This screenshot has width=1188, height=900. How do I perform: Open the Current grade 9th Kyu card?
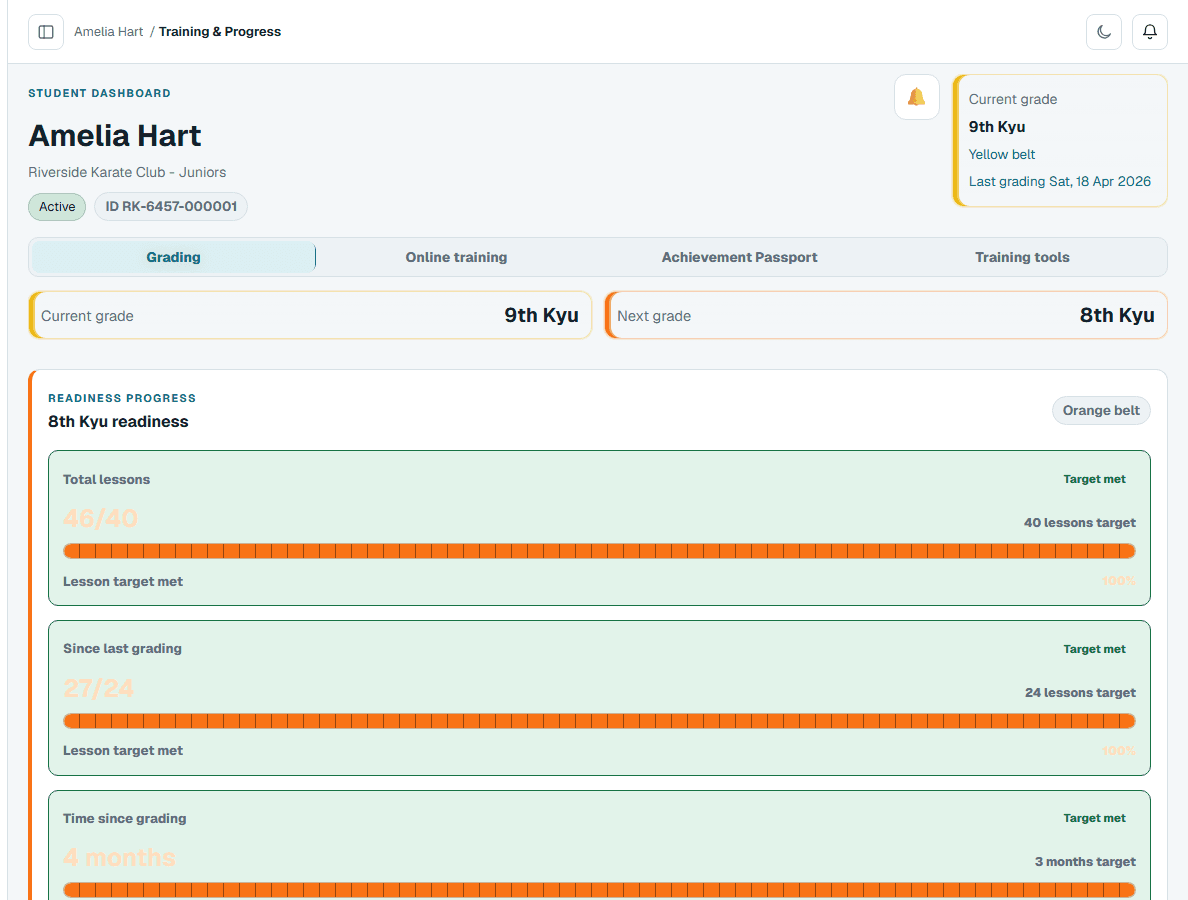coord(310,315)
